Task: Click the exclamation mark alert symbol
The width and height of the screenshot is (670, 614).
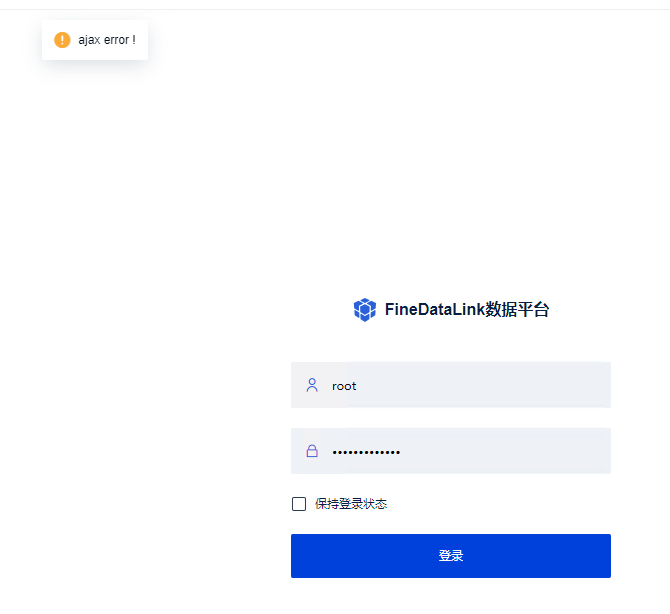Action: [x=62, y=40]
